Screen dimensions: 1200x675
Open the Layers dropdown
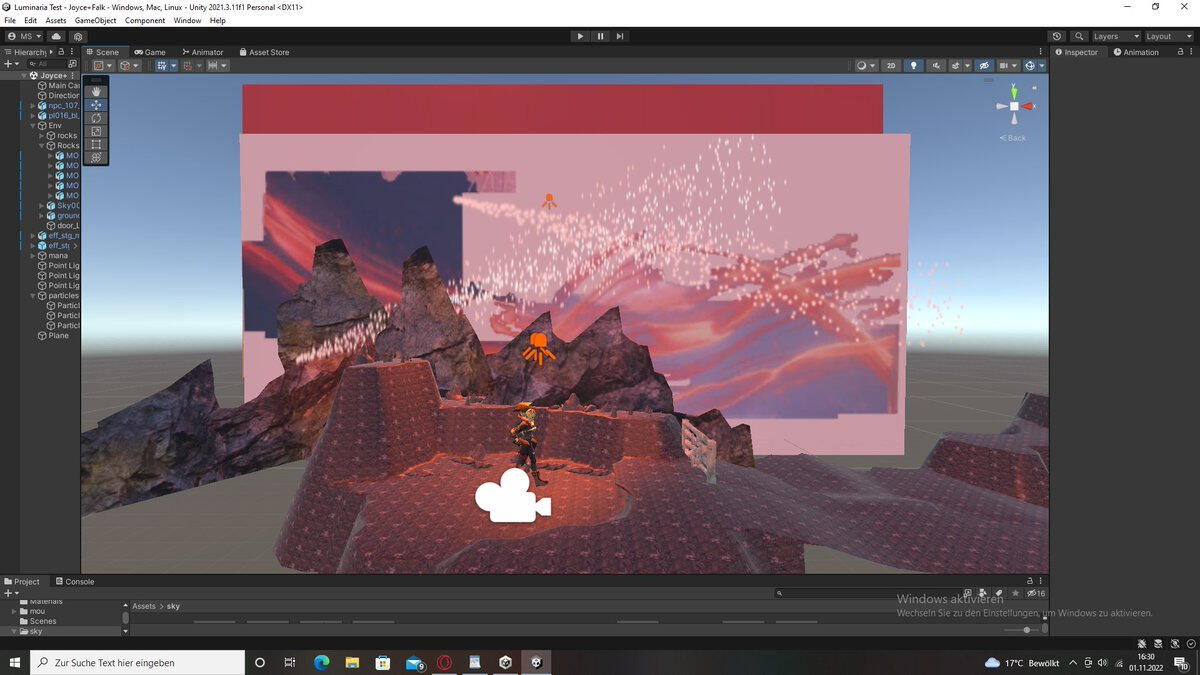pos(1115,36)
